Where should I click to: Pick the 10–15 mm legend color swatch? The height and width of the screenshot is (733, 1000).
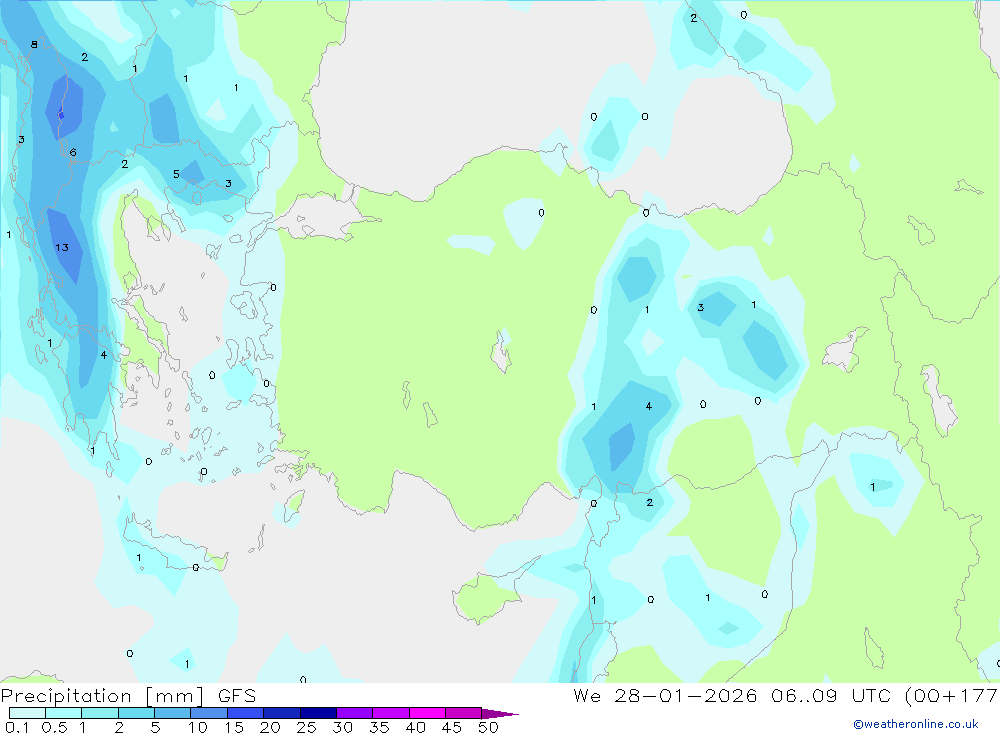pos(209,713)
